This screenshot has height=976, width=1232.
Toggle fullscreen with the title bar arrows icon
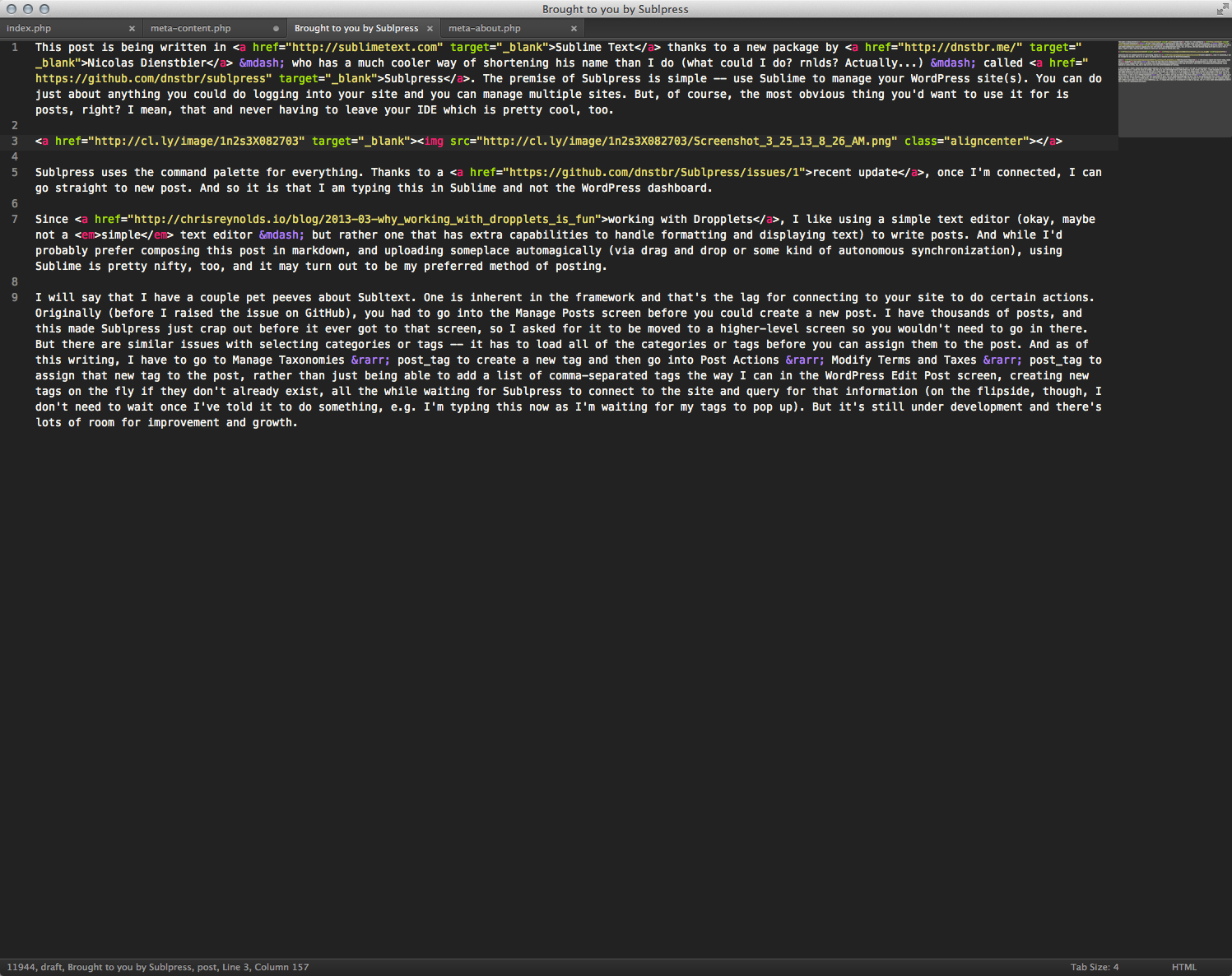coord(1222,9)
